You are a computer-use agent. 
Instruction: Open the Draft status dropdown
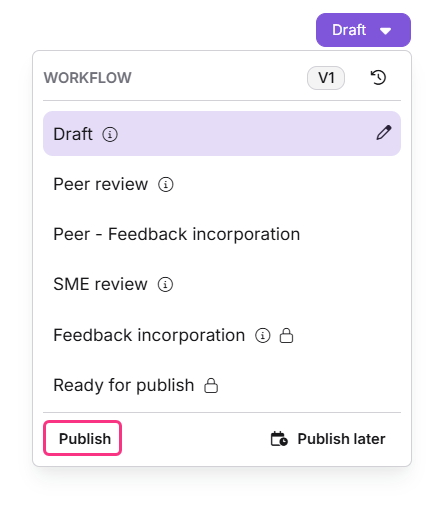click(x=363, y=30)
